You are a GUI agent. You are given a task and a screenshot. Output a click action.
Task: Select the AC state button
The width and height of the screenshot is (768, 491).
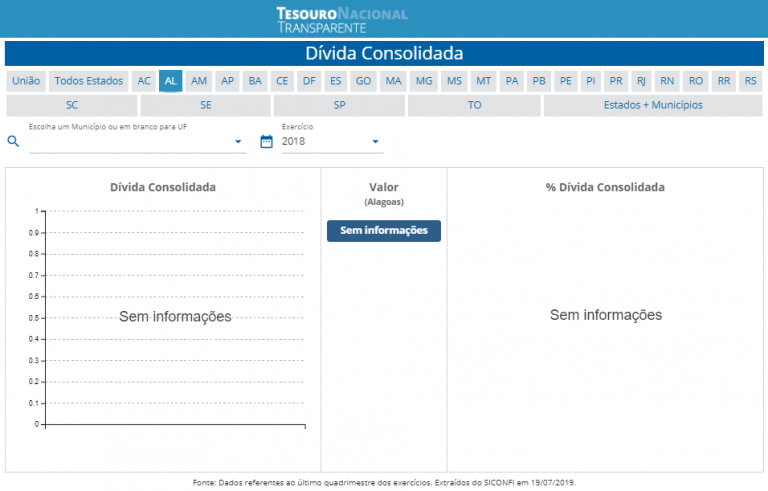click(144, 81)
